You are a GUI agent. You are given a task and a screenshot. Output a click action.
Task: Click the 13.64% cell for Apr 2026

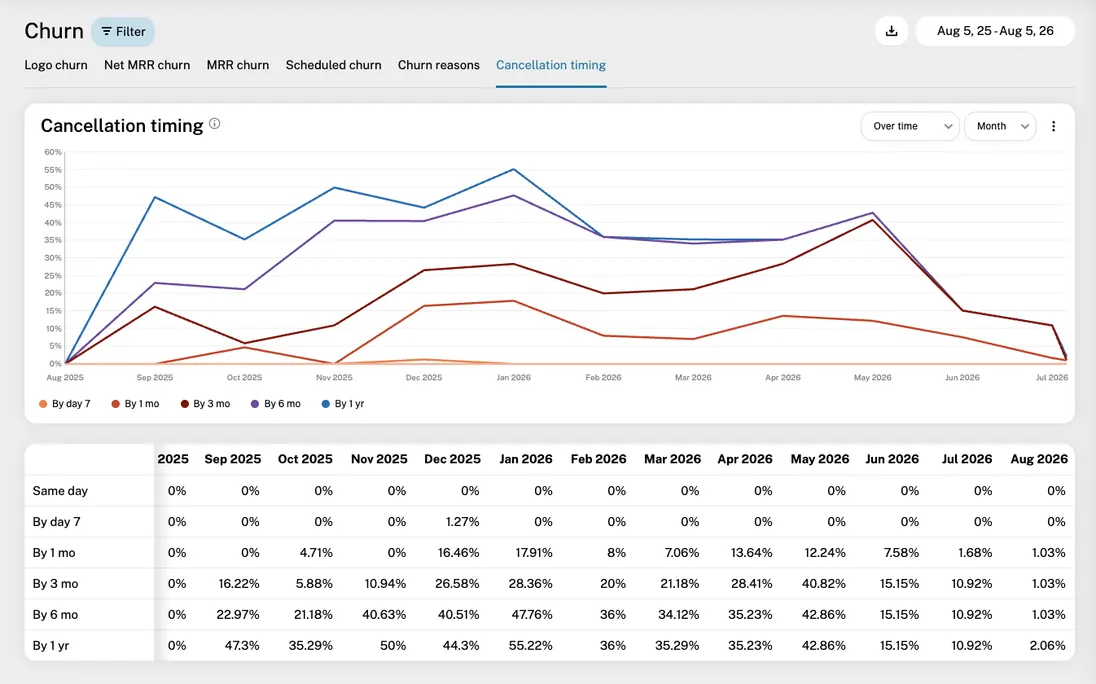pos(751,553)
